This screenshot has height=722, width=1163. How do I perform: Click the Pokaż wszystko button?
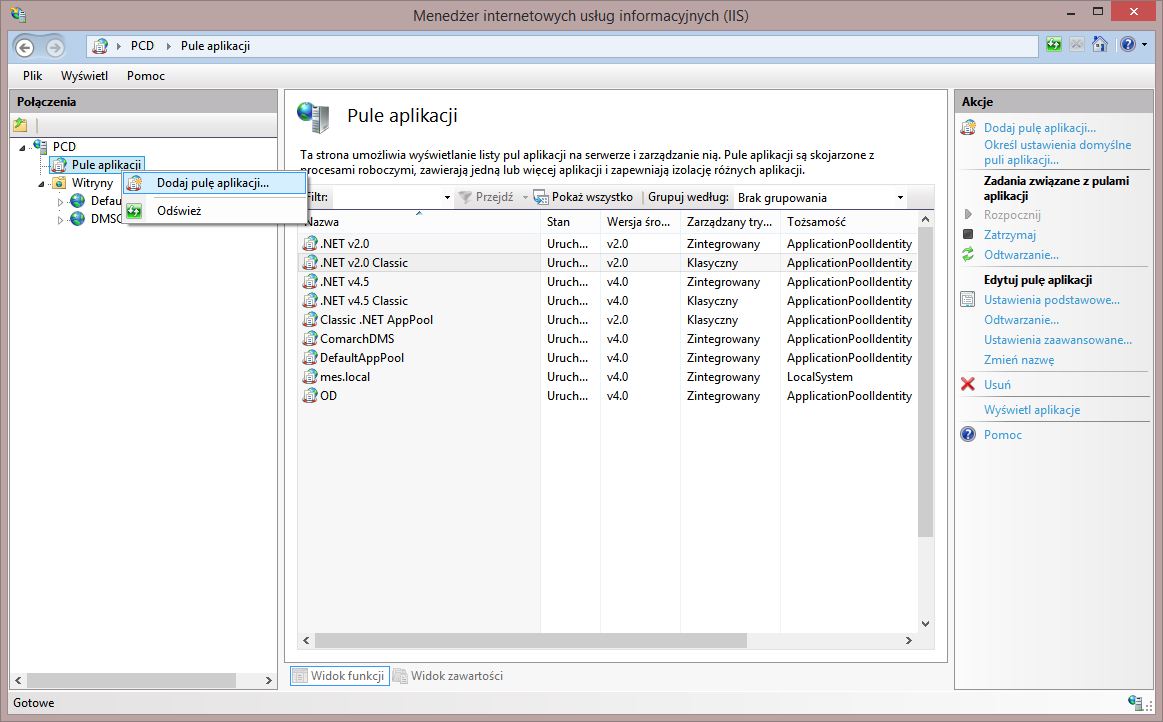tap(584, 197)
